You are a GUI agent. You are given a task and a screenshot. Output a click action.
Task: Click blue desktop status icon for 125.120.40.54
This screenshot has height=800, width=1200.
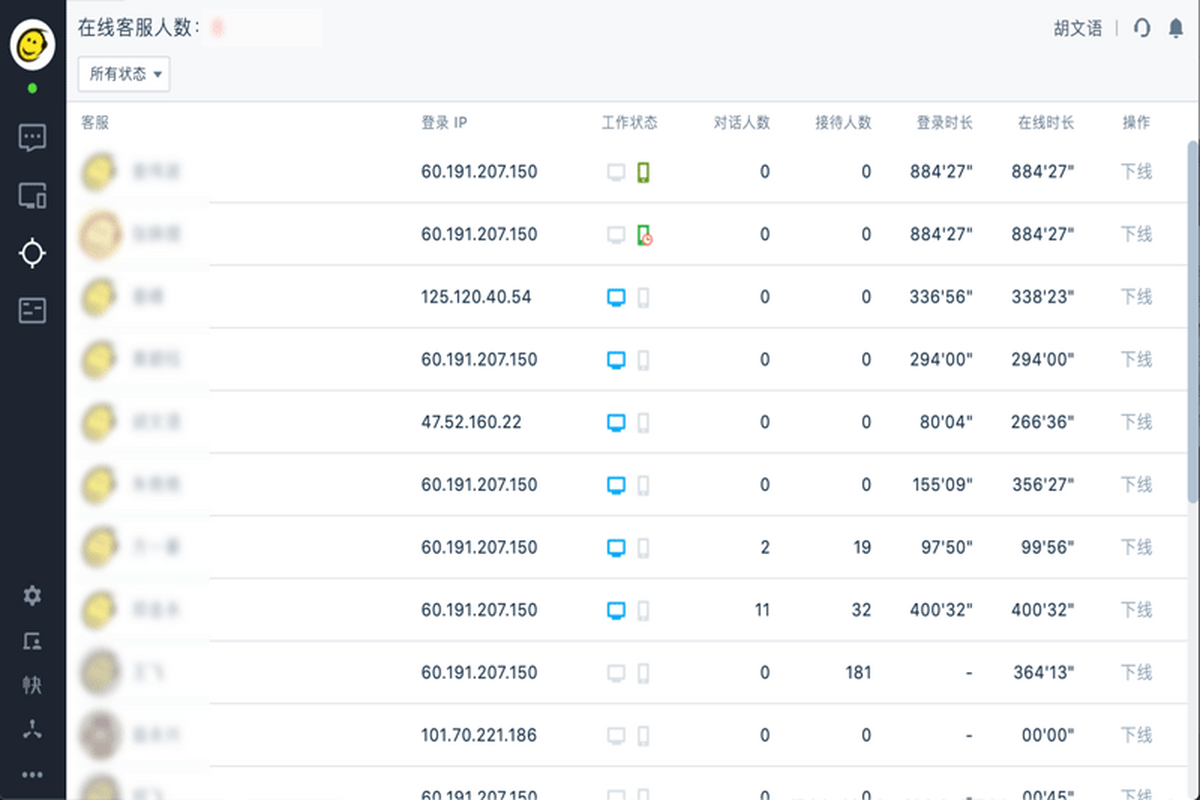[616, 297]
